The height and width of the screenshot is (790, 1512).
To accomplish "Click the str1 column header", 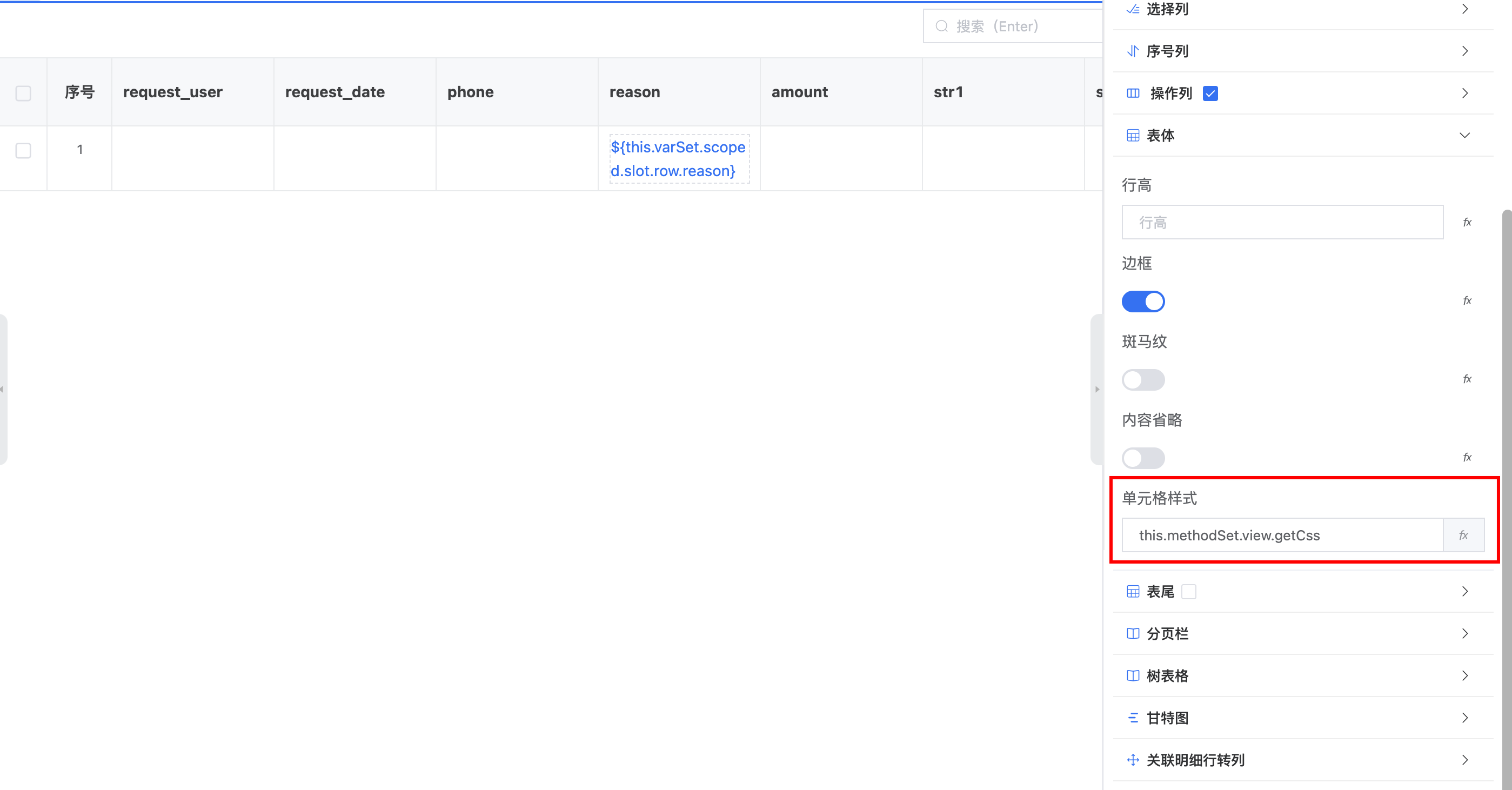I will tap(1002, 92).
